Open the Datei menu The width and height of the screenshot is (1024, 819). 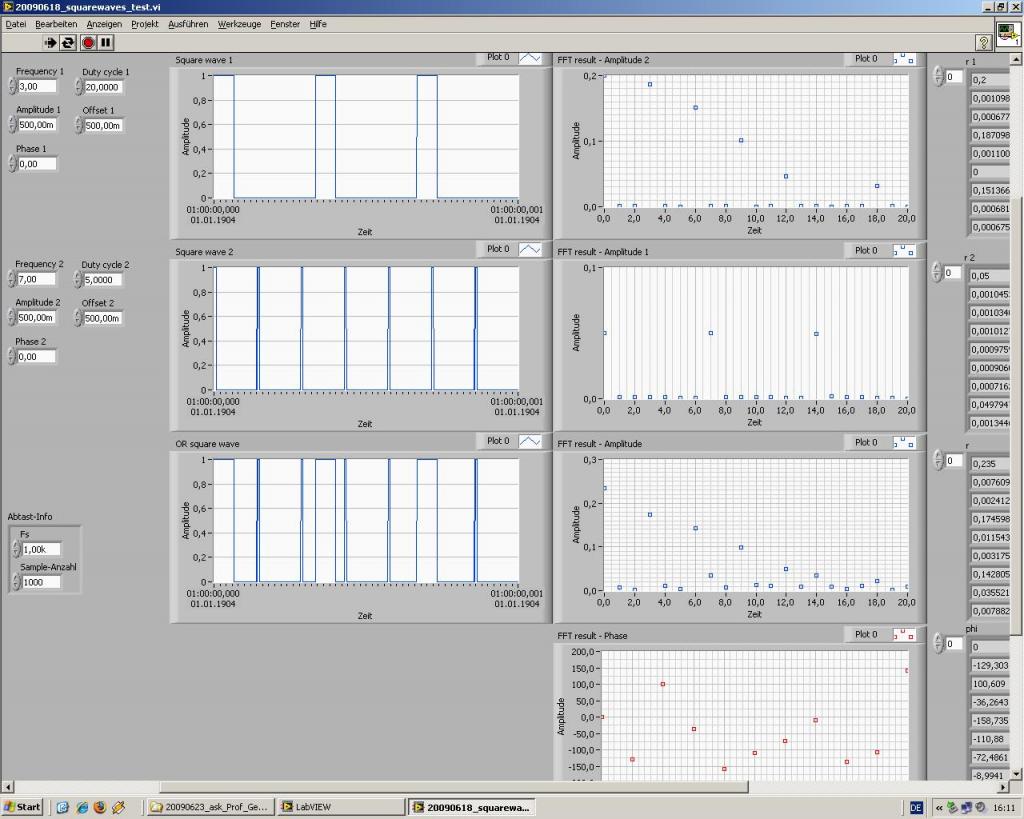16,24
